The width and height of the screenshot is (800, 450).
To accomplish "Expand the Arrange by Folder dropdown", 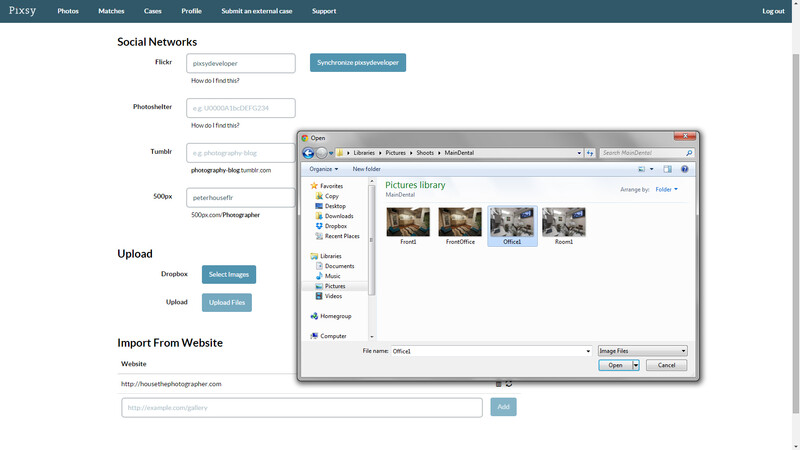I will tap(666, 189).
